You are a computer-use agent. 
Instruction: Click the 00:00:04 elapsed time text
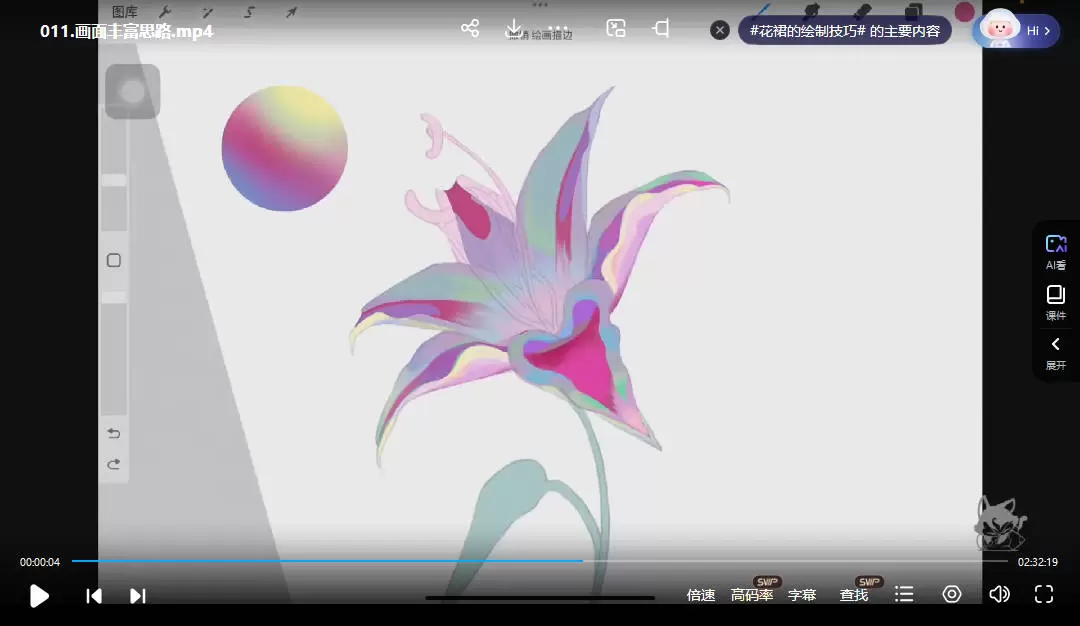point(40,562)
